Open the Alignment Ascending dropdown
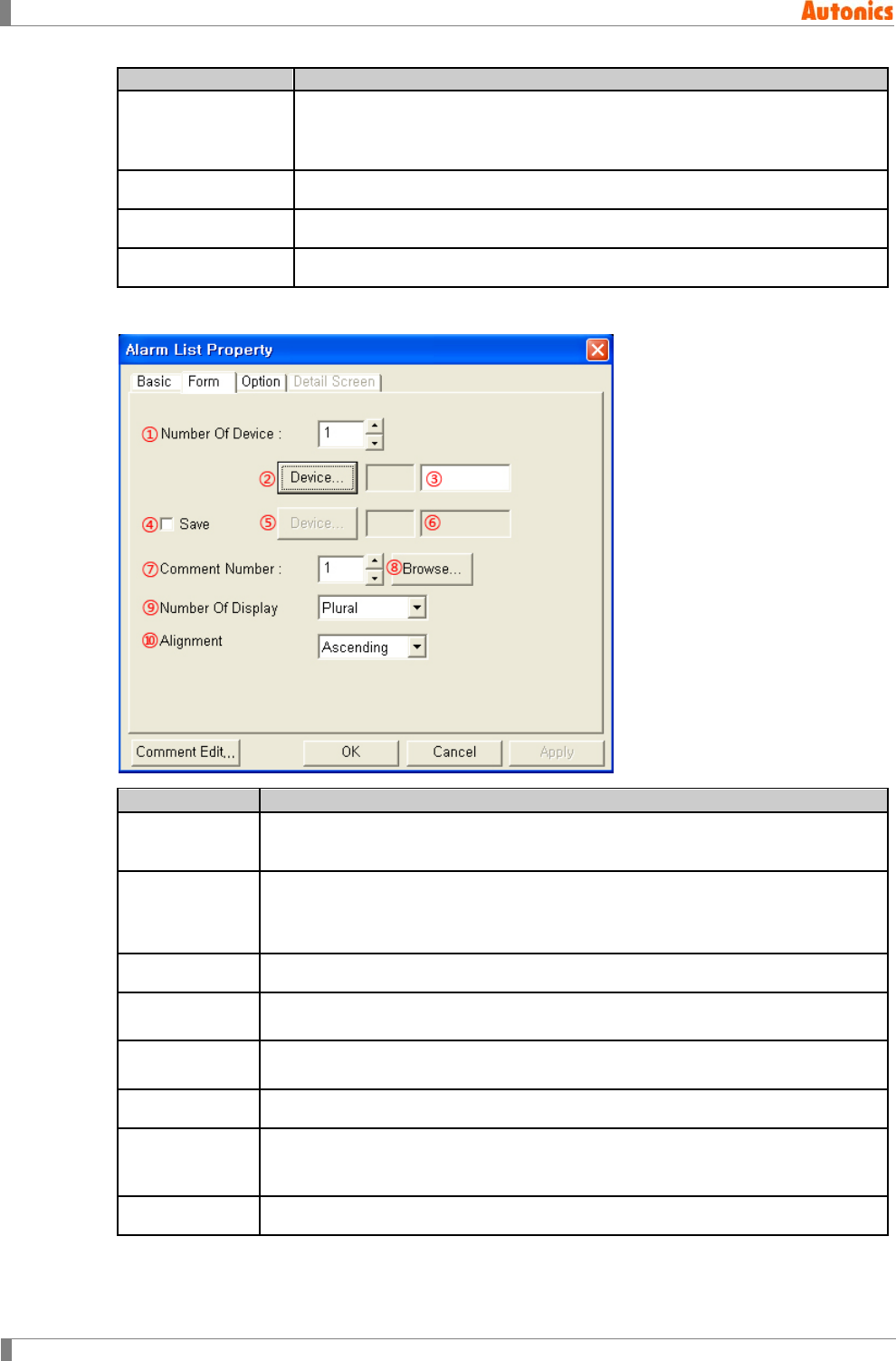896x1361 pixels. pyautogui.click(x=416, y=647)
